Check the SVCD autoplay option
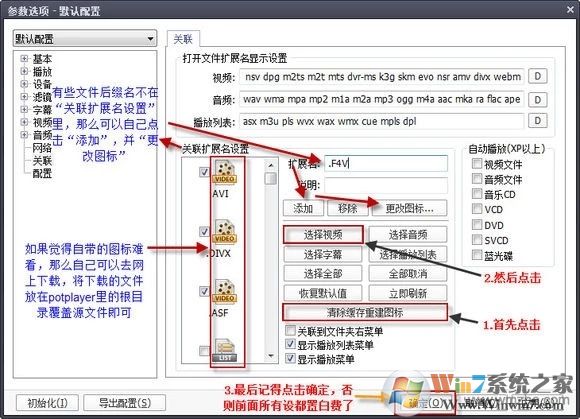 click(x=477, y=240)
